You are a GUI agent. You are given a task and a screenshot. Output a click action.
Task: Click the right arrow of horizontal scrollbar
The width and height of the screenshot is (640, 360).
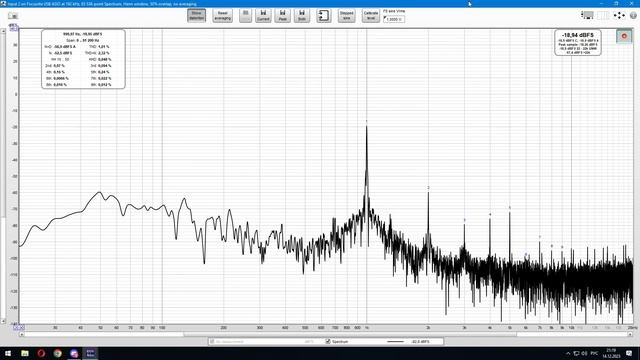pyautogui.click(x=630, y=334)
